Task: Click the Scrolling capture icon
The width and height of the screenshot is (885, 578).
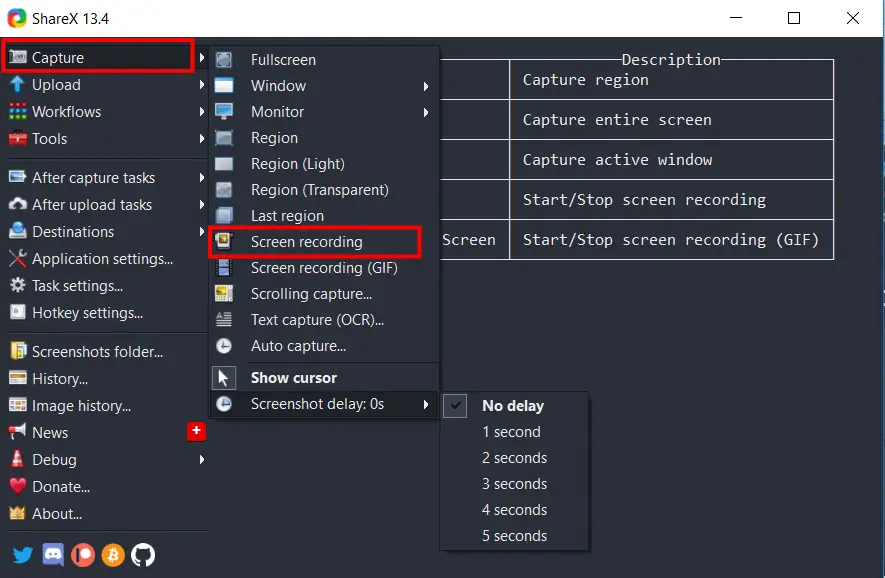Action: click(224, 294)
